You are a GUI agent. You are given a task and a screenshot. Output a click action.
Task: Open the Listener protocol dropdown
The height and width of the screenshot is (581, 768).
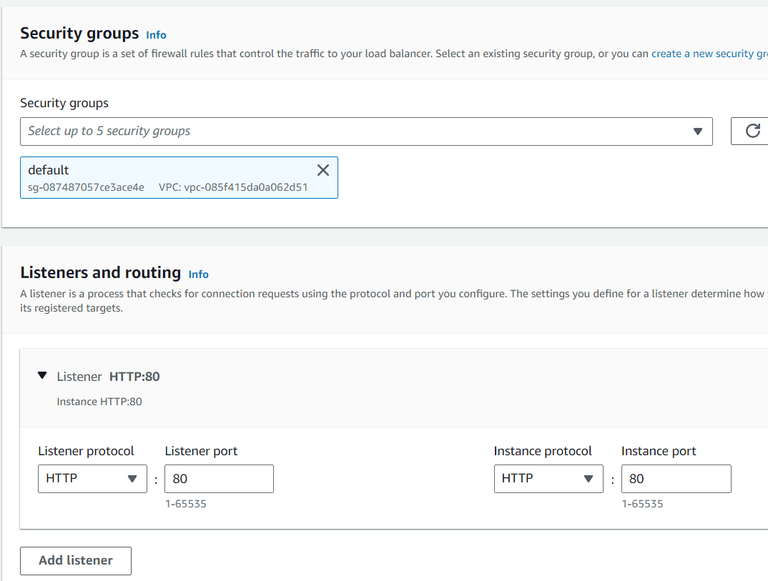(x=92, y=479)
